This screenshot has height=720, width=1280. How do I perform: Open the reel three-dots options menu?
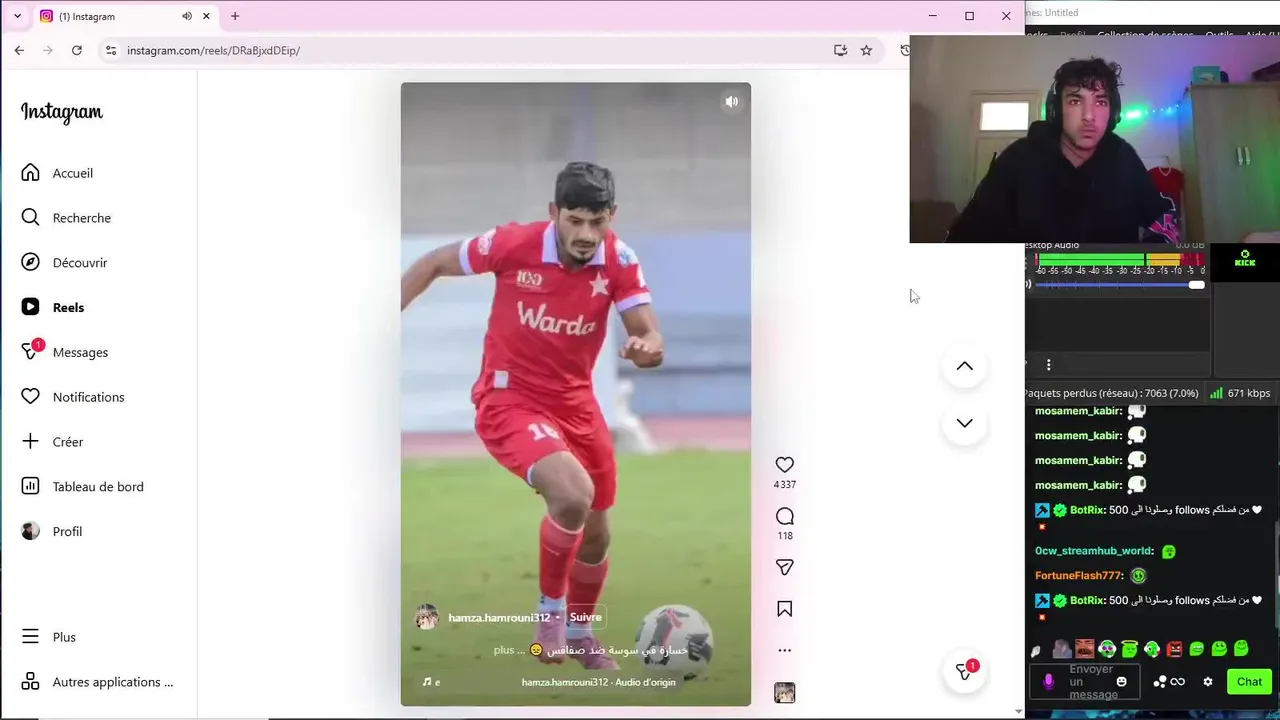785,650
